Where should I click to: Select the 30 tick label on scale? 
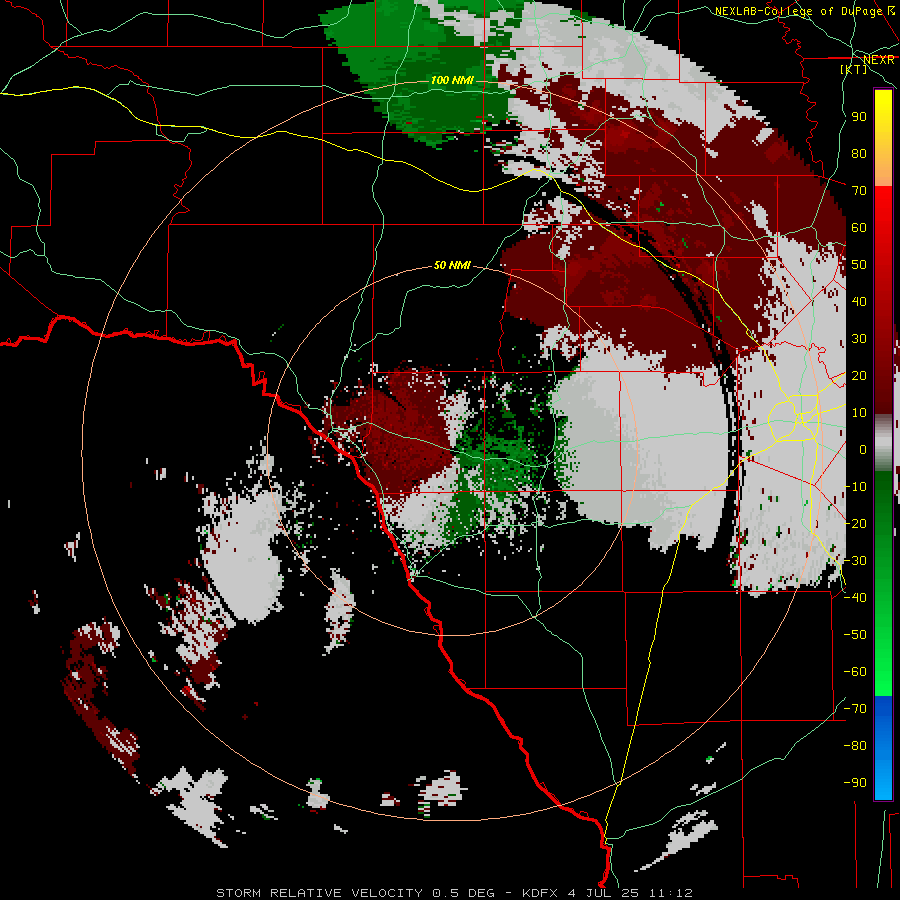[859, 339]
